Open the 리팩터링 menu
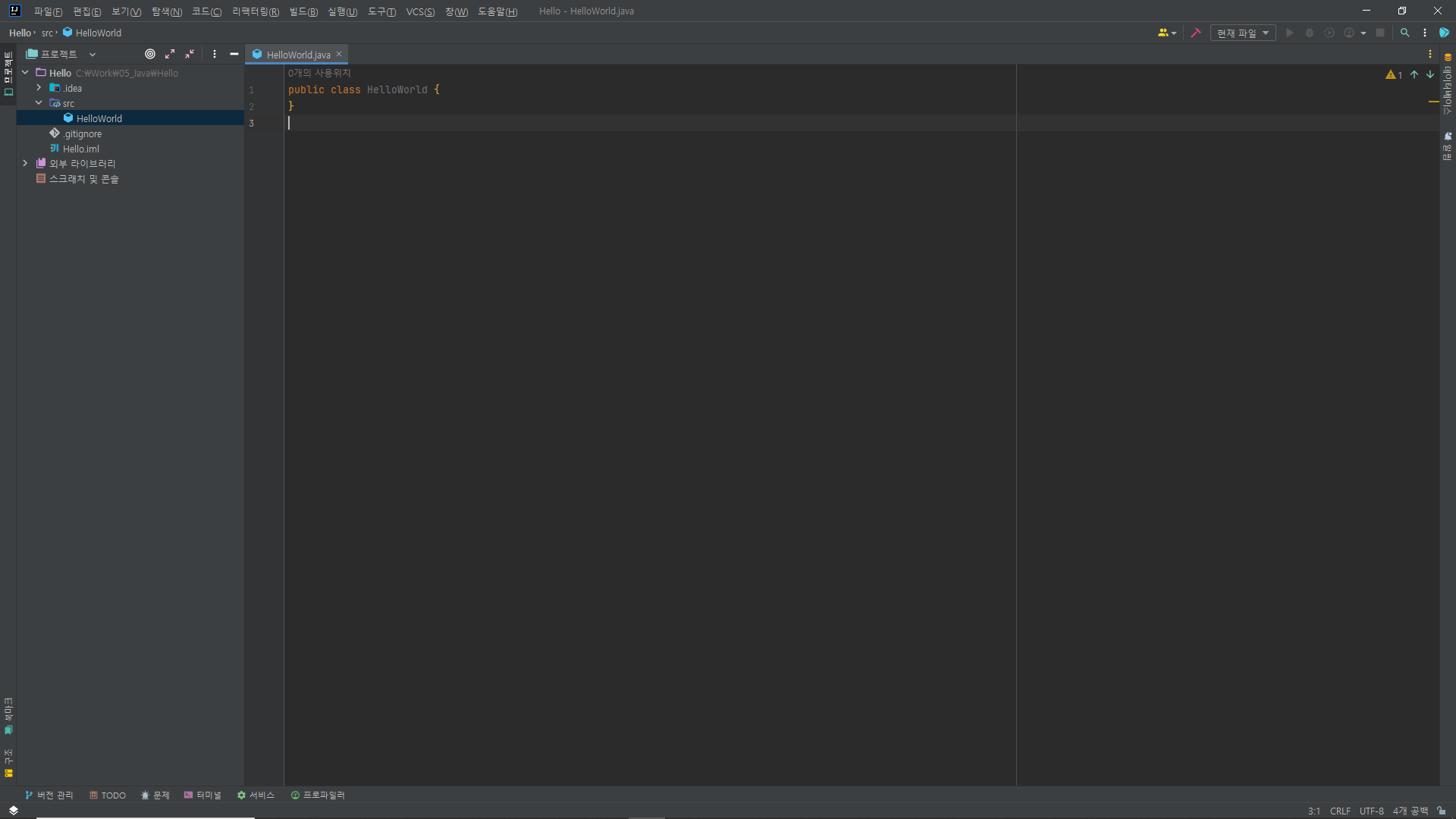 point(255,11)
